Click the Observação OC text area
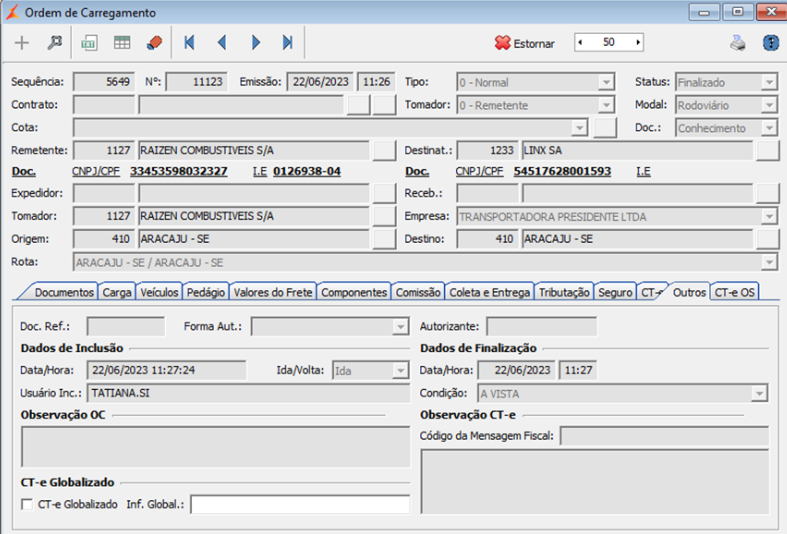This screenshot has width=787, height=534. coord(215,447)
